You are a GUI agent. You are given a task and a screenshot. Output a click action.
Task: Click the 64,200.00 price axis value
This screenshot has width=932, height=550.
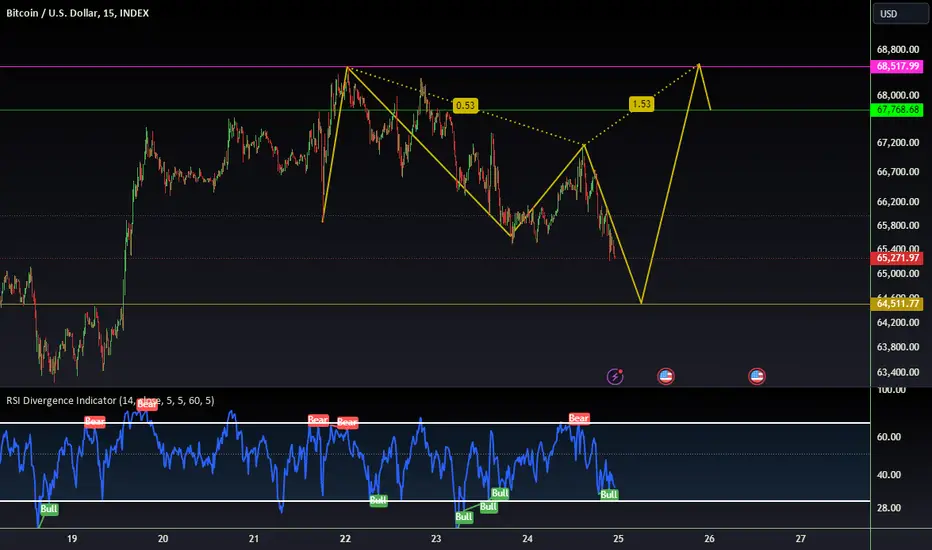tap(898, 322)
